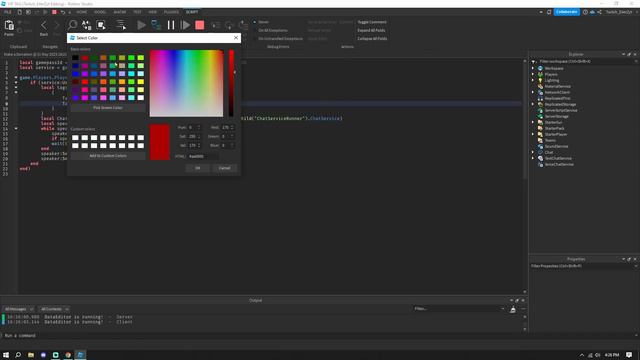Viewport: 640px width, 360px height.
Task: Click Expand All Folds action
Action: point(371,30)
